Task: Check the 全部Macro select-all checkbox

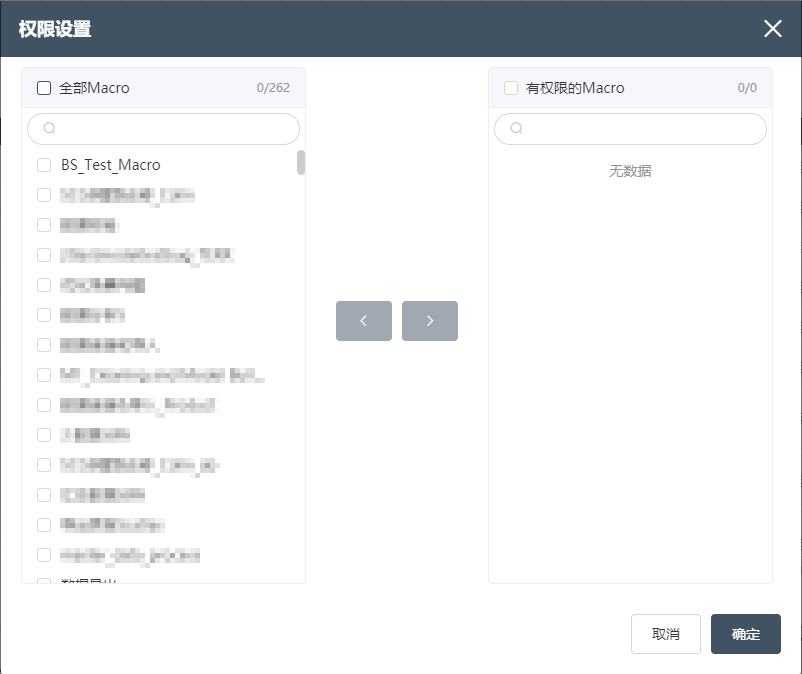Action: pyautogui.click(x=44, y=88)
